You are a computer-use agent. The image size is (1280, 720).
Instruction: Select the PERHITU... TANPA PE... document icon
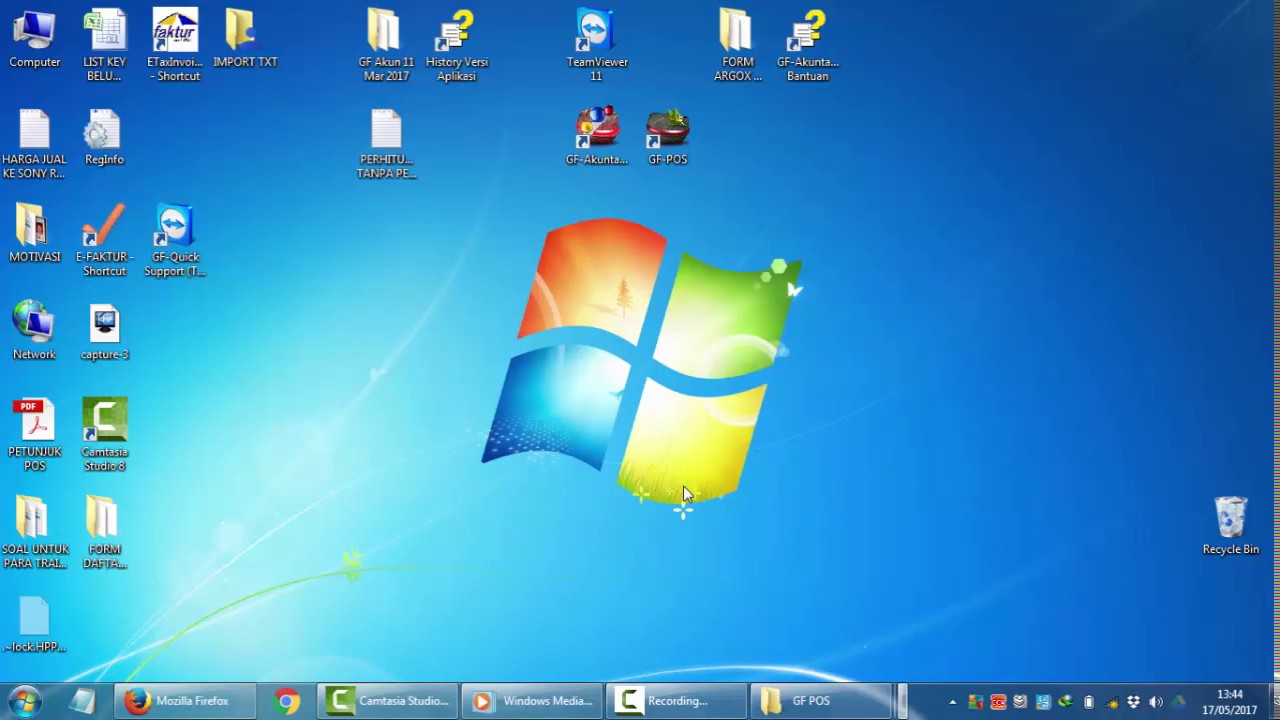386,145
